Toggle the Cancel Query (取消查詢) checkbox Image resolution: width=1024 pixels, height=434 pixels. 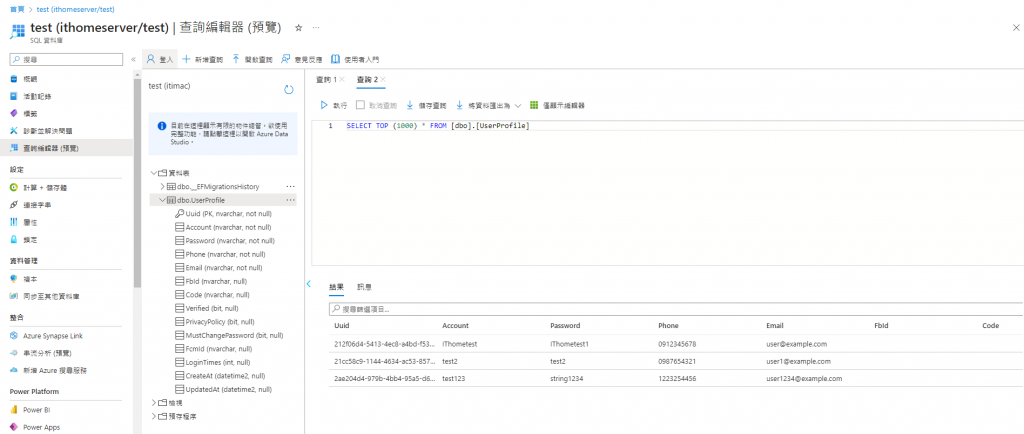(x=360, y=104)
